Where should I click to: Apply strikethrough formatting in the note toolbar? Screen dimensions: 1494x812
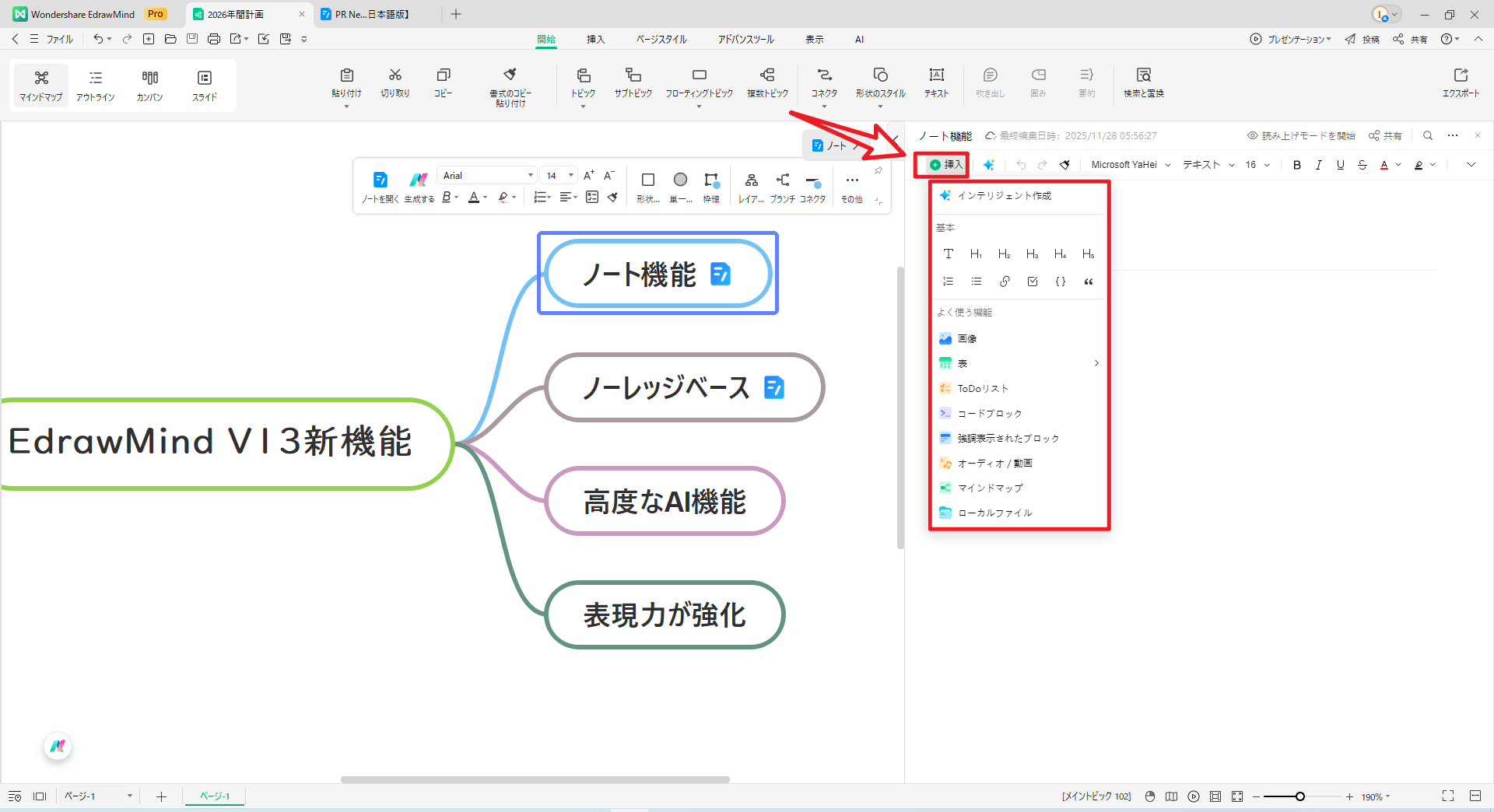tap(1362, 164)
